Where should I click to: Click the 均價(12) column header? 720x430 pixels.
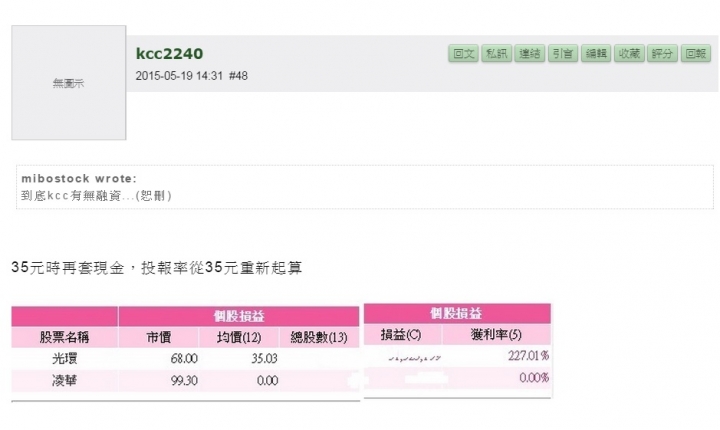[239, 337]
